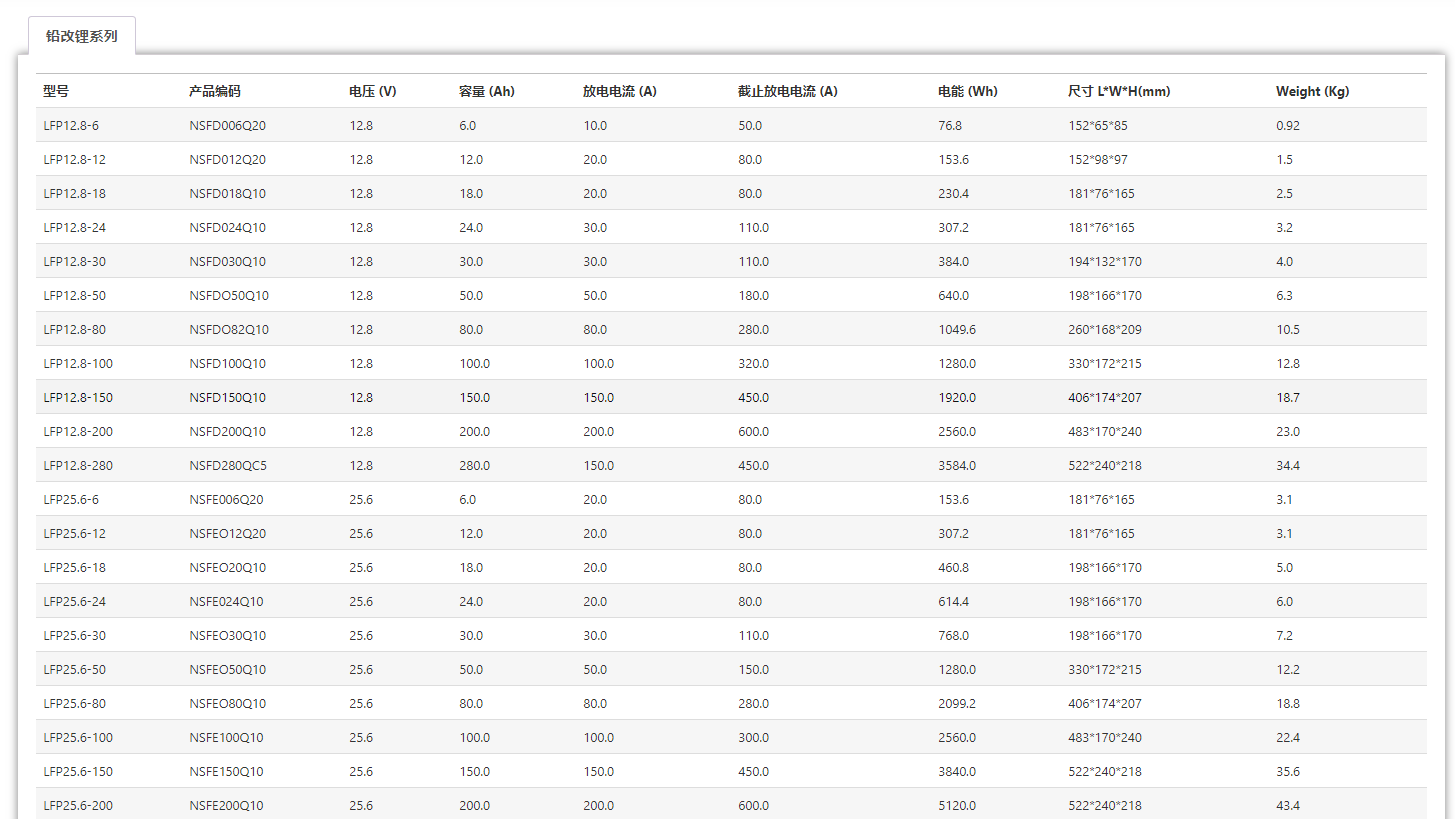Click the 1920.0 energy value
Image resolution: width=1455 pixels, height=819 pixels.
pyautogui.click(x=957, y=397)
